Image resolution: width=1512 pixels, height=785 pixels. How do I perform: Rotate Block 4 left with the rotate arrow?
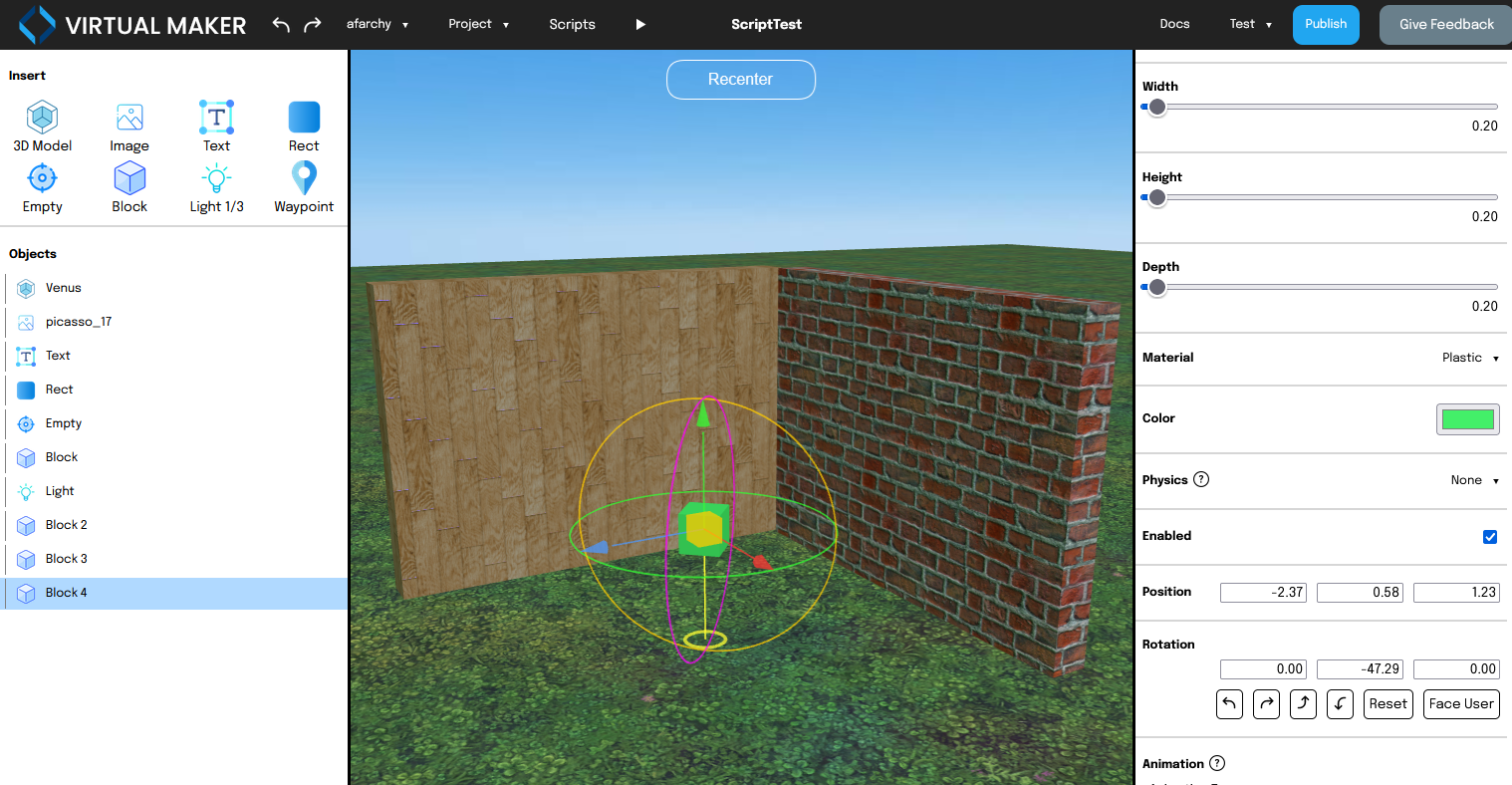pyautogui.click(x=1229, y=704)
